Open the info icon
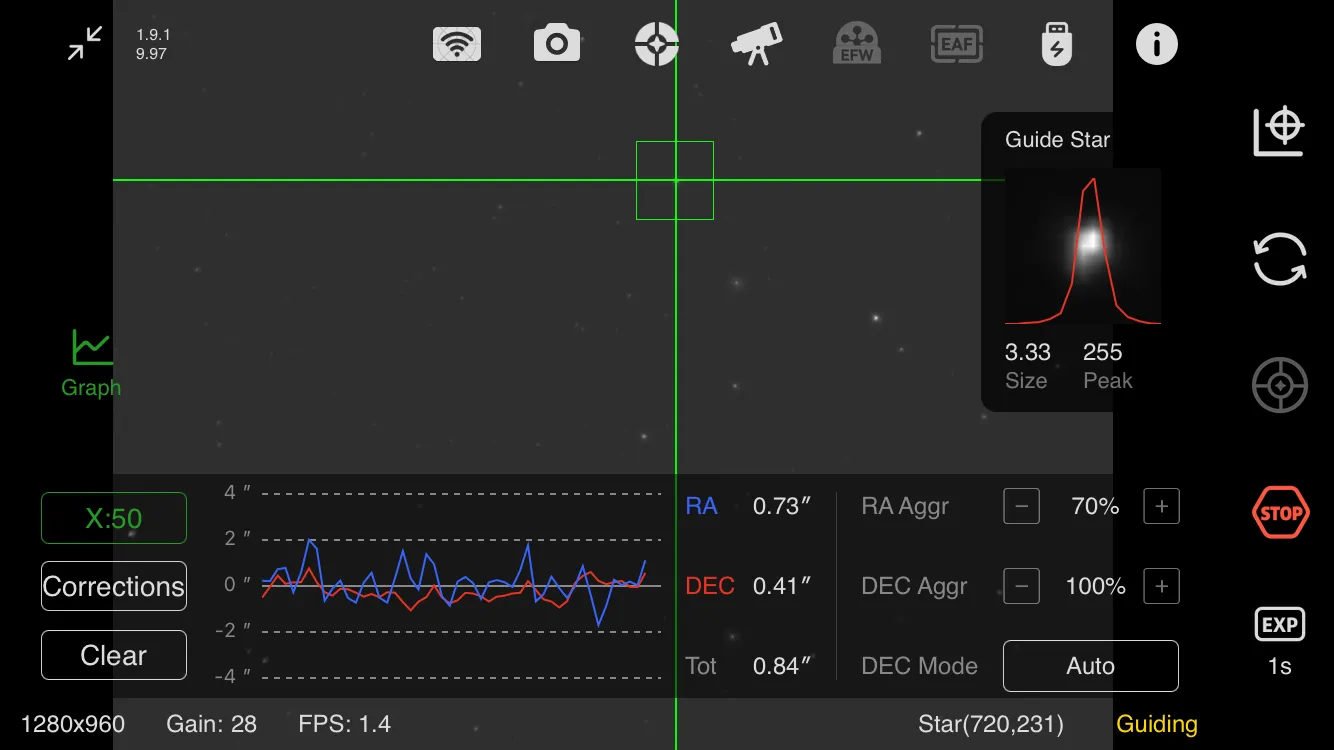 click(1157, 44)
